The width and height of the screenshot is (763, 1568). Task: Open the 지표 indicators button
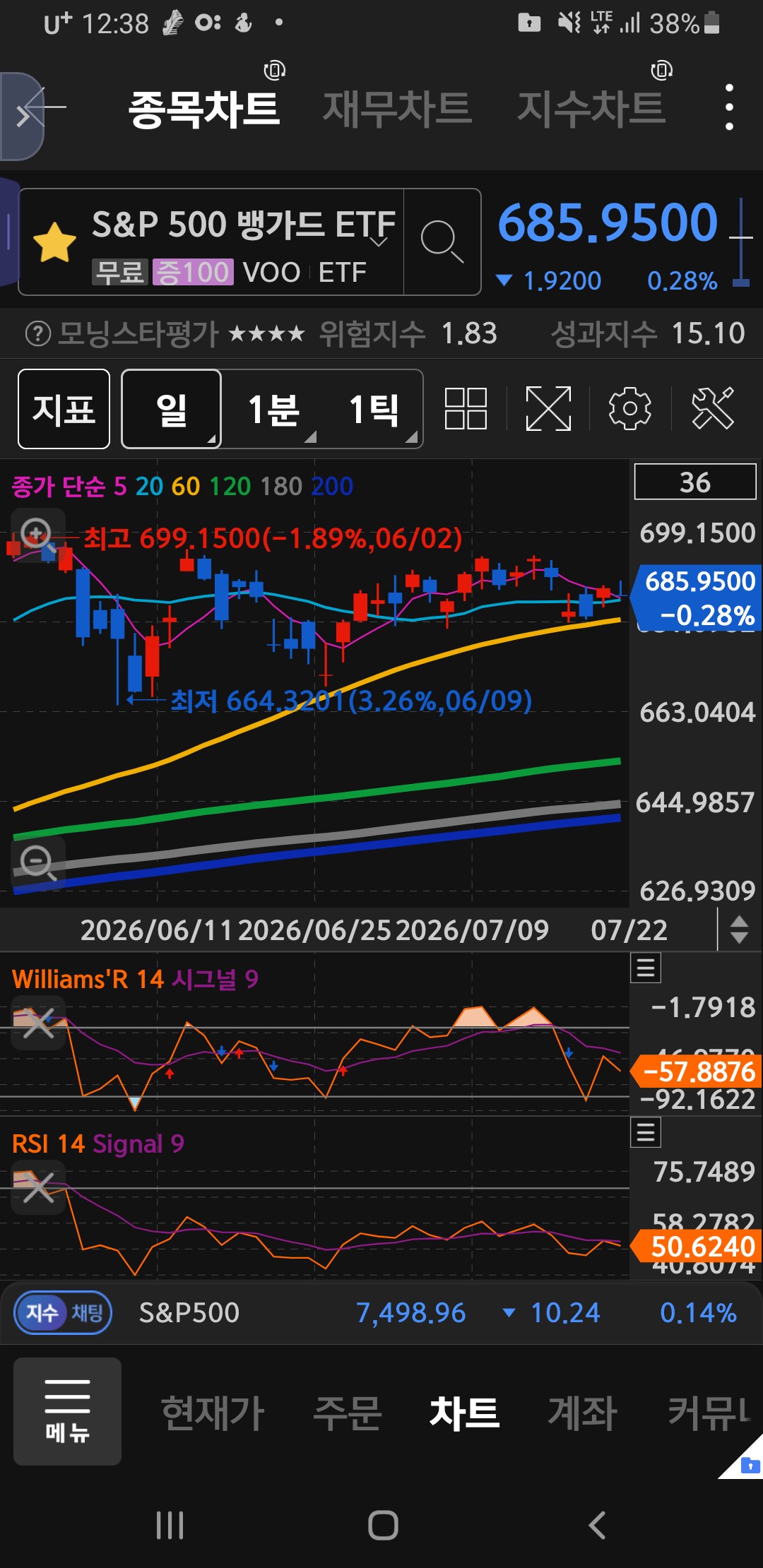(x=64, y=409)
